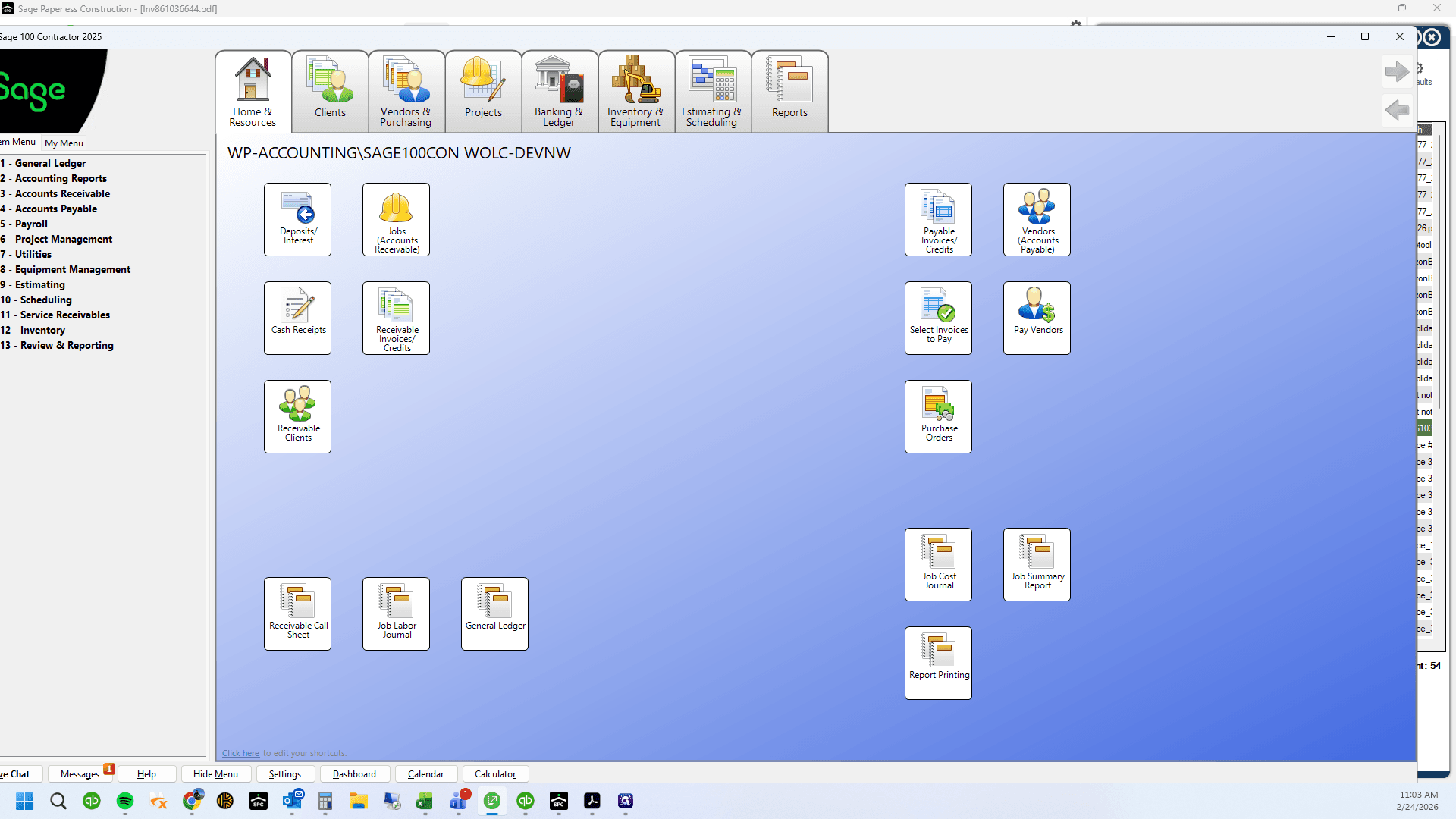
Task: Expand 13 - Review & Reporting menu
Action: (57, 345)
